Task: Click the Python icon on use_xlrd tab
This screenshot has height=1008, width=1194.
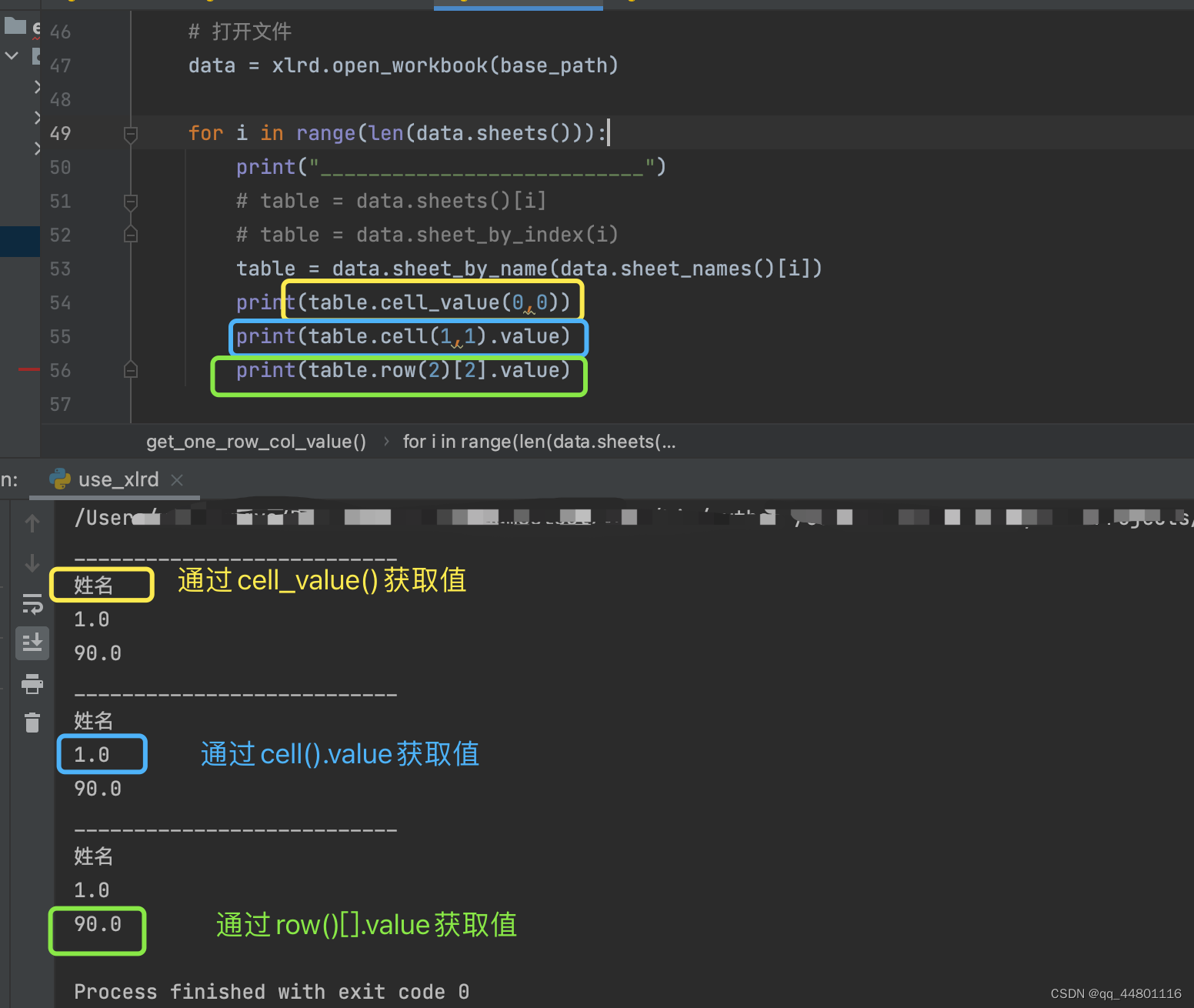Action: coord(60,479)
